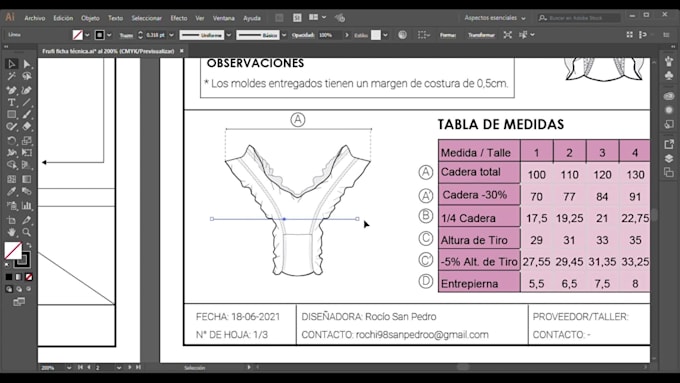Enable Draw Normal mode
The height and width of the screenshot is (383, 680).
[9, 289]
